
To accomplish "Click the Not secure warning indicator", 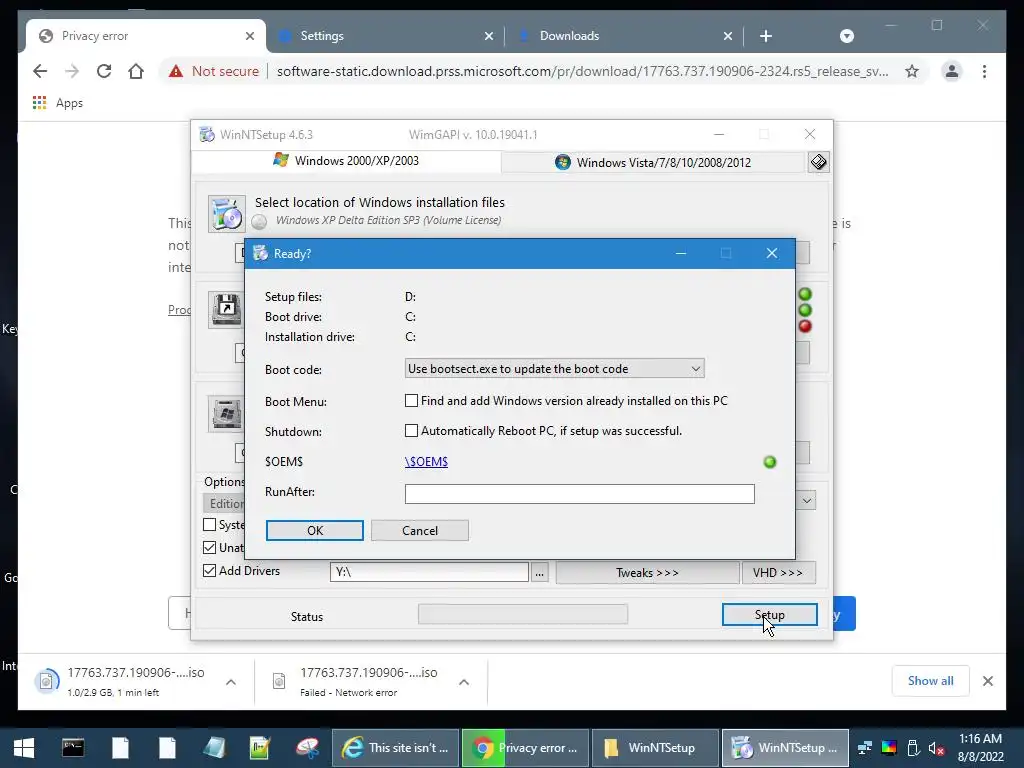I will tap(214, 71).
